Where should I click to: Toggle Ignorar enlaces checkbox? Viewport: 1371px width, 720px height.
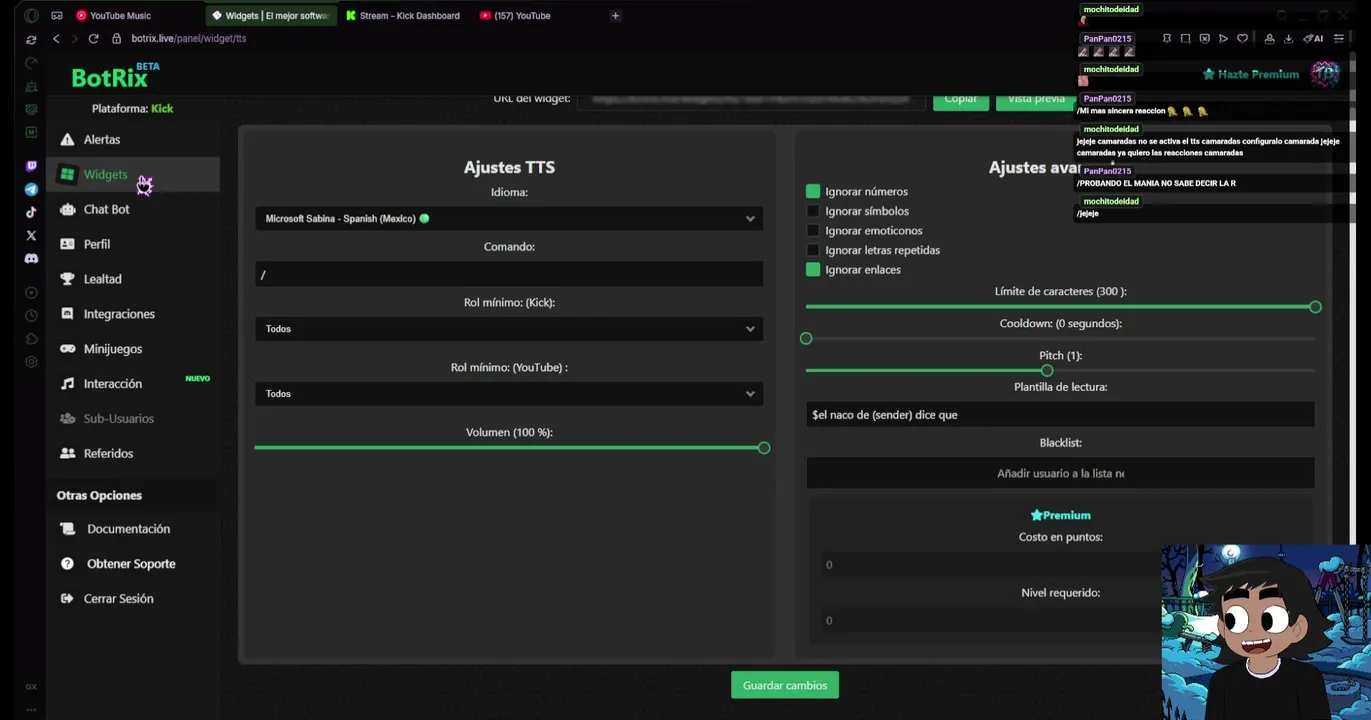click(x=813, y=270)
